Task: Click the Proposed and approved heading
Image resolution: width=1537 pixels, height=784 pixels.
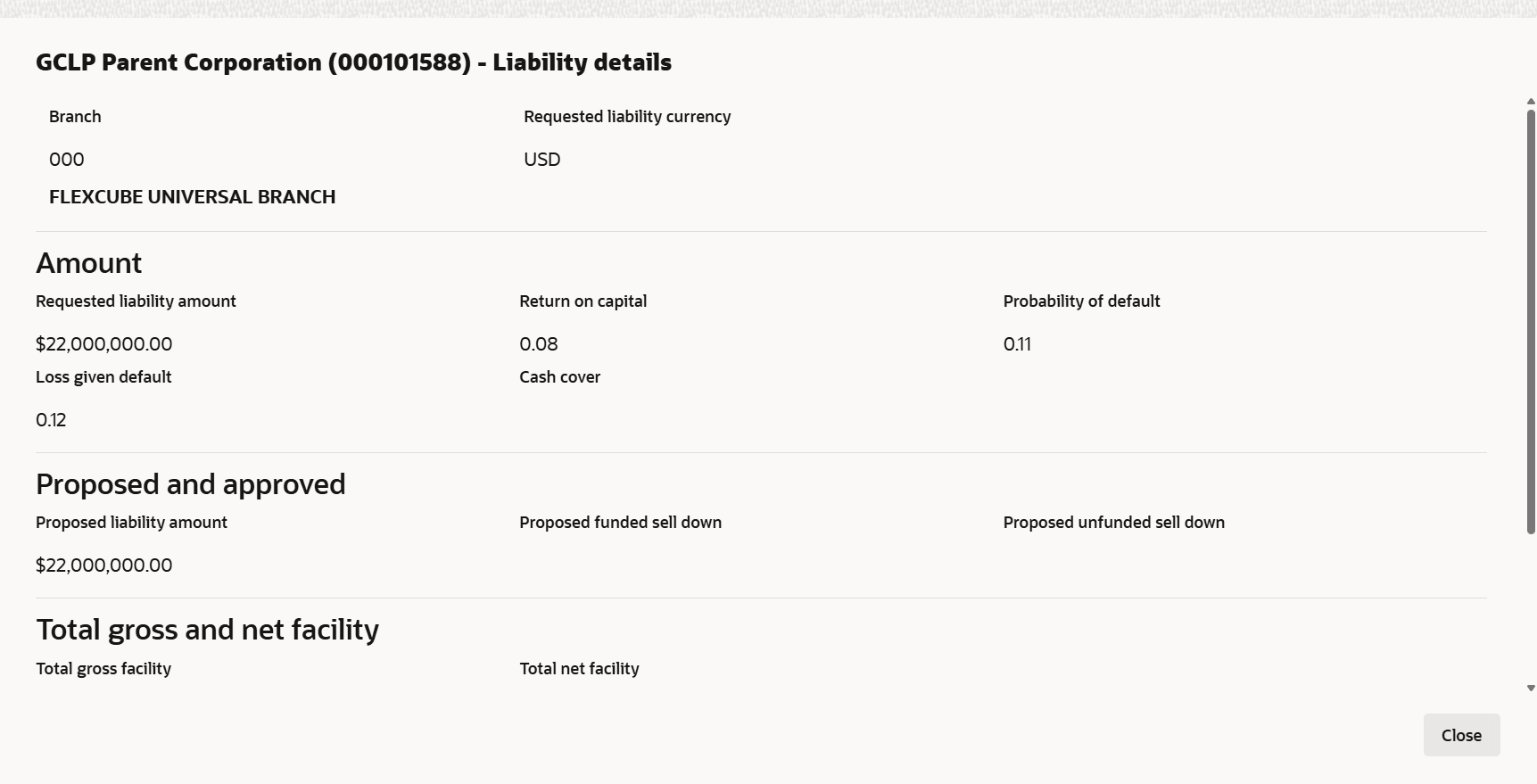Action: coord(190,484)
